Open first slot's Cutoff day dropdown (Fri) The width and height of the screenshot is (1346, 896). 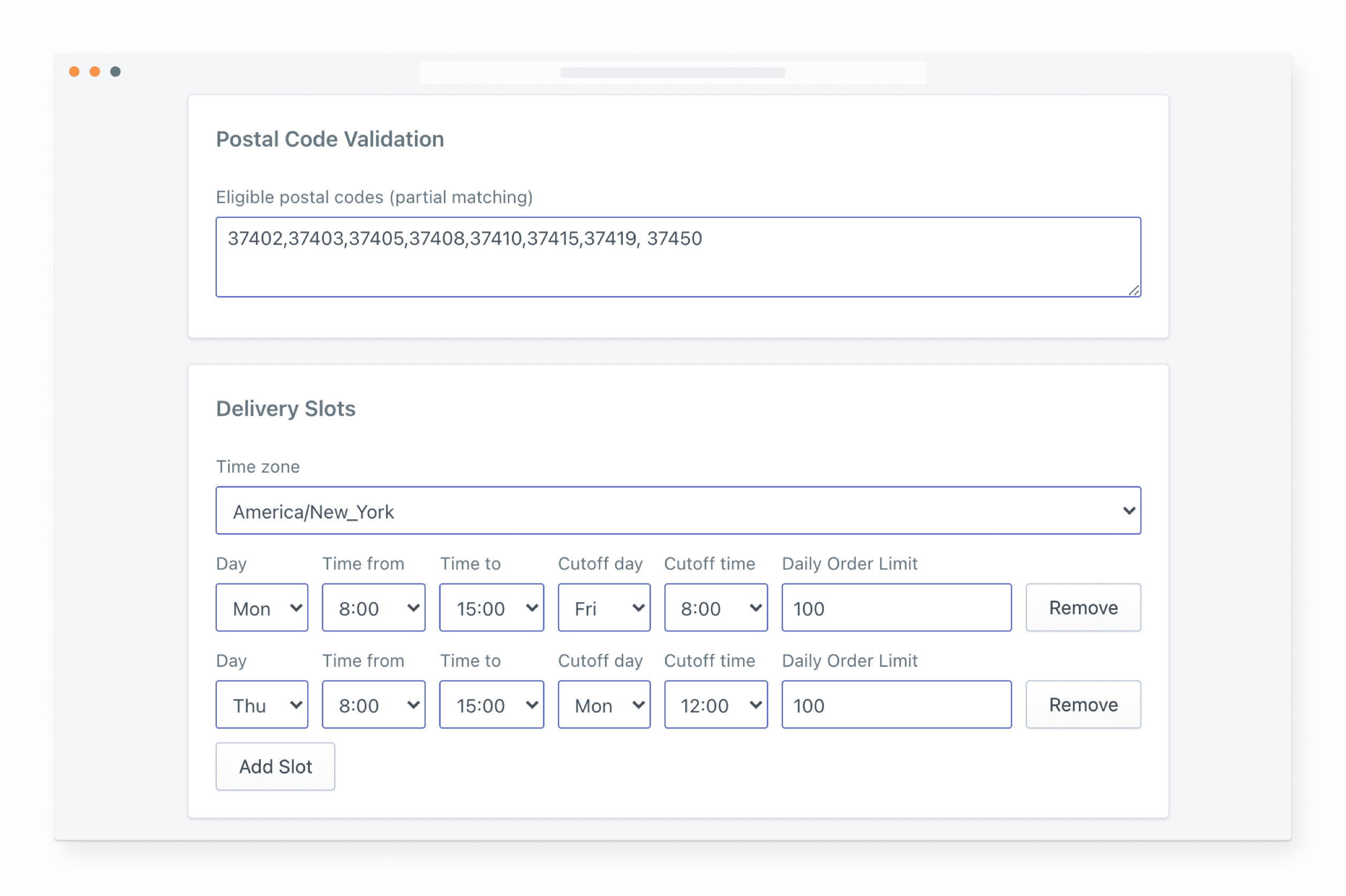(x=603, y=608)
